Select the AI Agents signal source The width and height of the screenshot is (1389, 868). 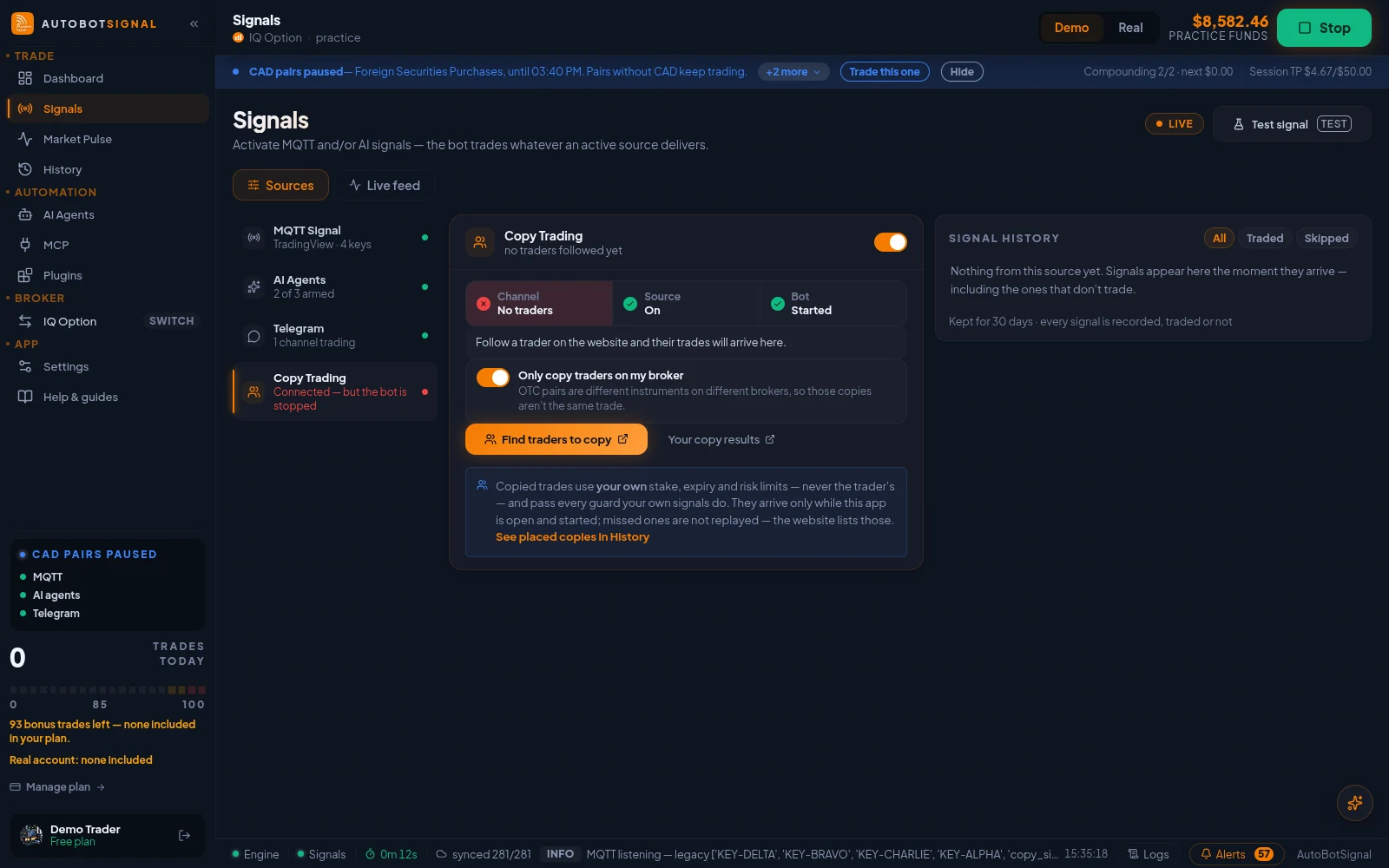tap(335, 286)
